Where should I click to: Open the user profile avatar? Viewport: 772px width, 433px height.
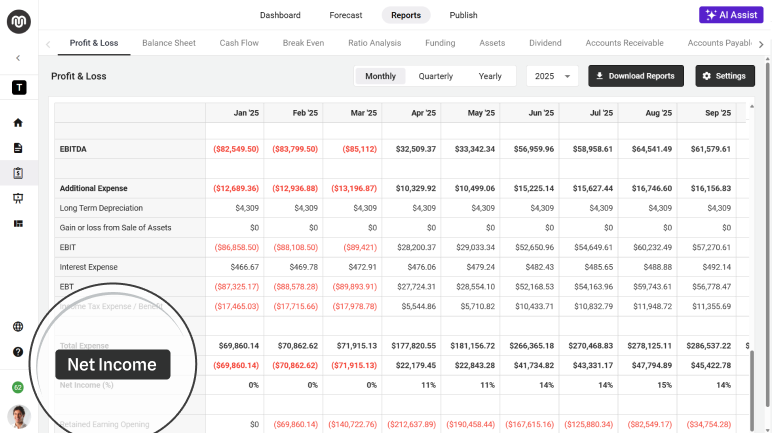pos(19,417)
